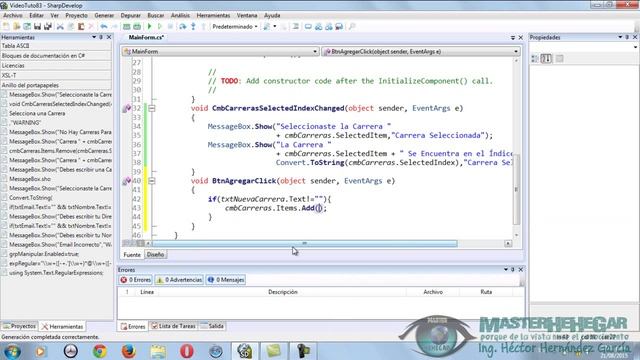Open Depurar menu

pos(131,16)
